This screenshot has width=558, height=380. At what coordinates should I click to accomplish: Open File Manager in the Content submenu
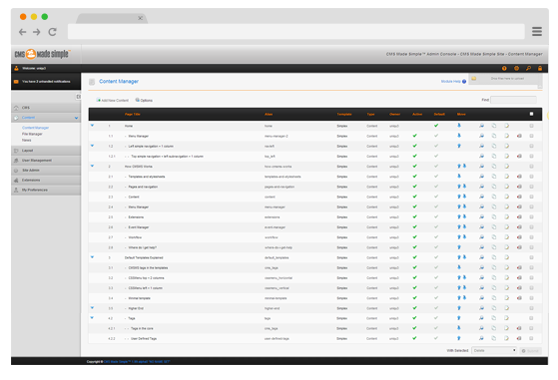point(32,134)
